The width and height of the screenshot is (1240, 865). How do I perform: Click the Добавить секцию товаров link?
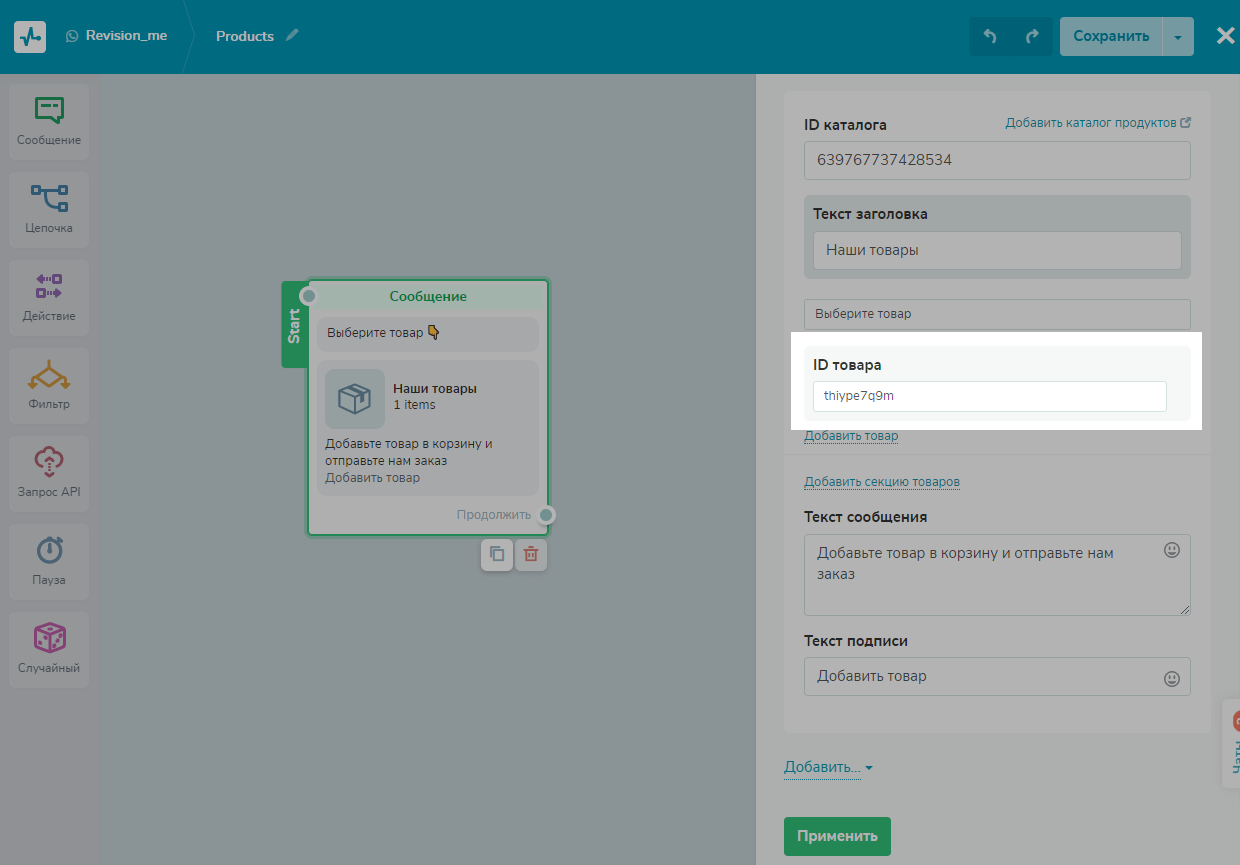[x=881, y=482]
